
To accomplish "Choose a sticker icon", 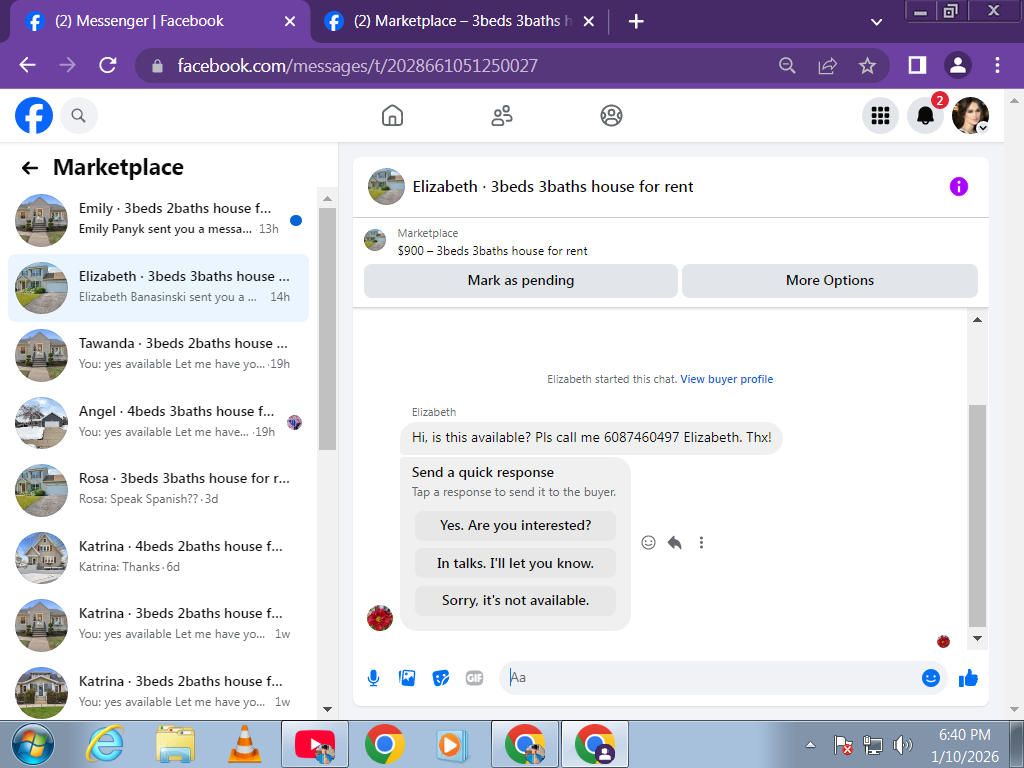I will [x=441, y=678].
